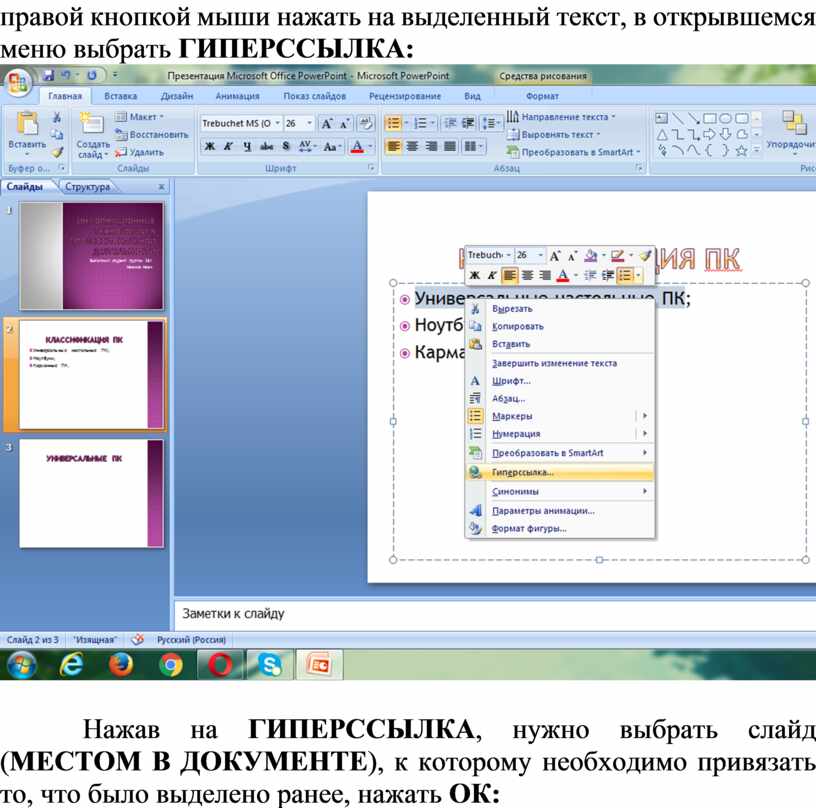This screenshot has height=808, width=816.
Task: Open Paragraph dialog launcher in Абзац group corner
Action: click(638, 168)
